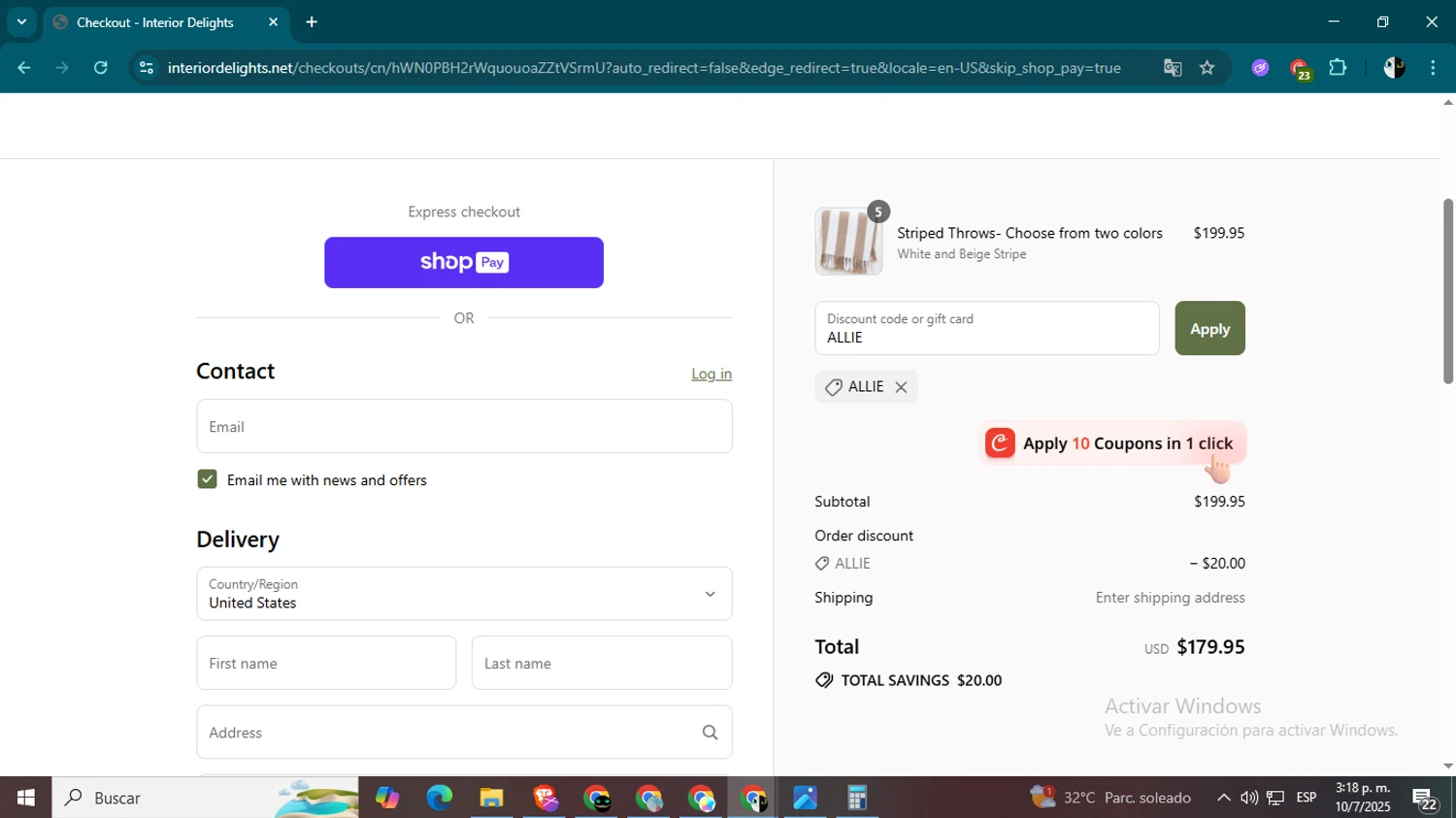Click the First name field
Viewport: 1456px width, 818px height.
coord(326,663)
